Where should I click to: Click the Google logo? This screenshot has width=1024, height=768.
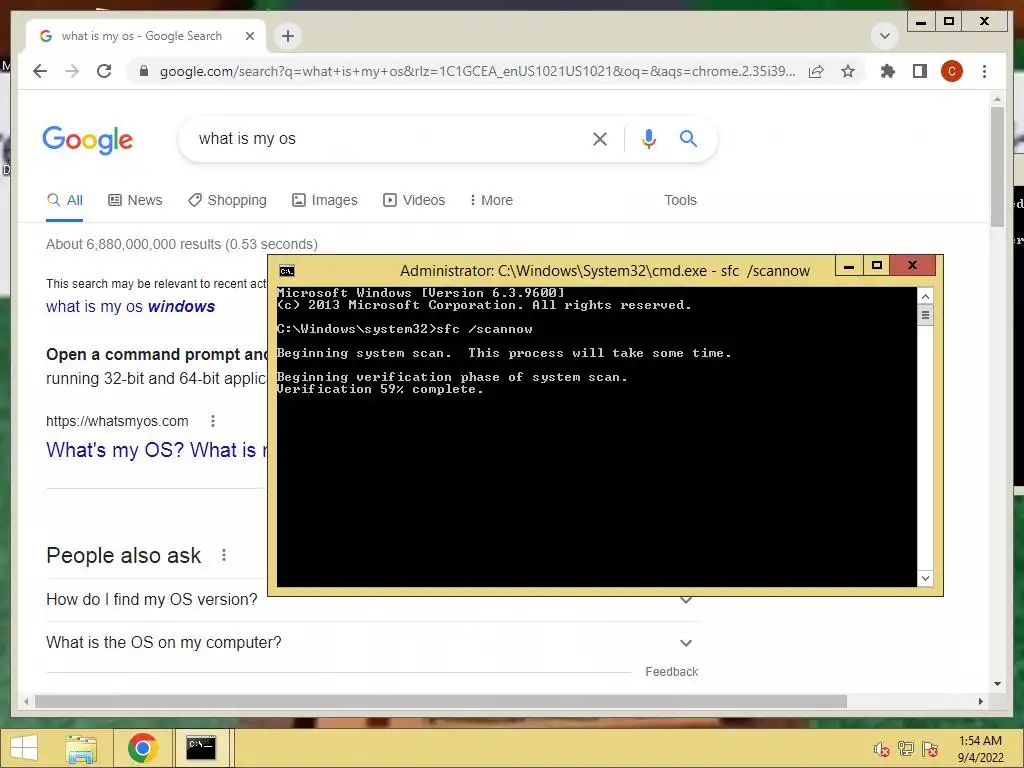pyautogui.click(x=88, y=140)
